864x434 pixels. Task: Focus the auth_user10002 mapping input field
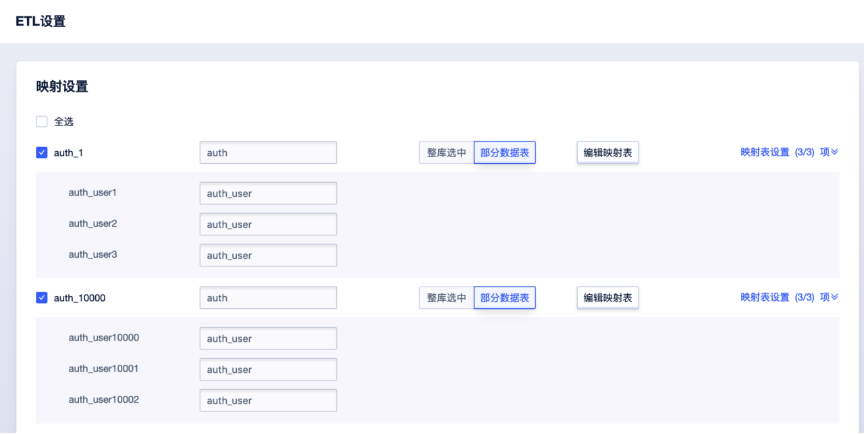click(x=268, y=401)
